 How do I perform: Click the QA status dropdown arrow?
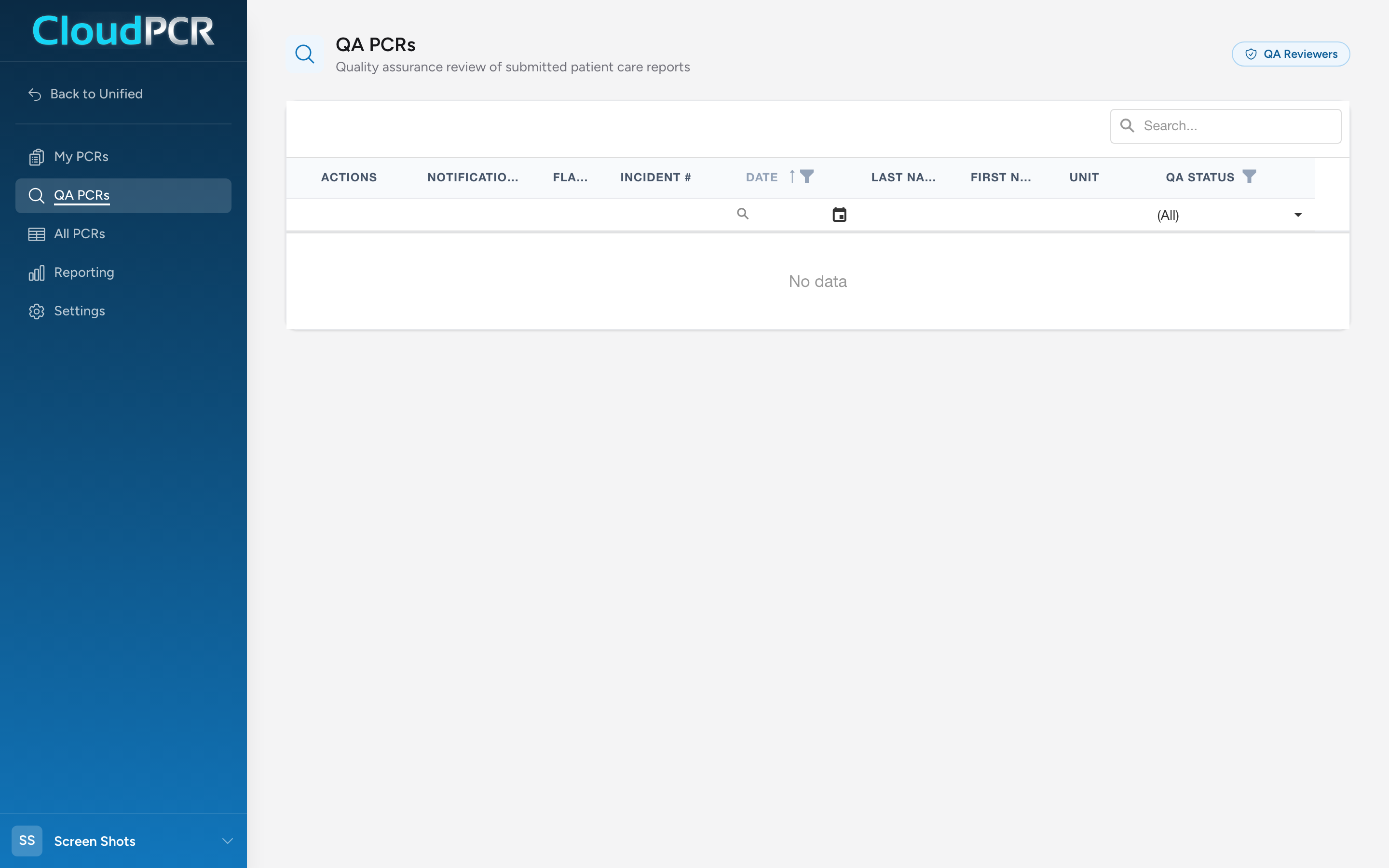click(x=1298, y=215)
